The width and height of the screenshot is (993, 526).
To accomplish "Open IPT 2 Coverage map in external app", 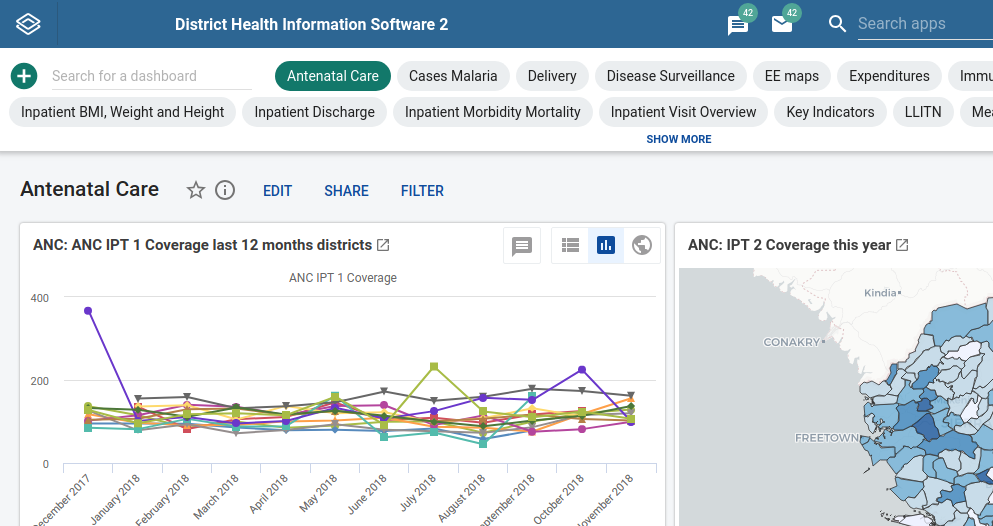I will pos(902,245).
